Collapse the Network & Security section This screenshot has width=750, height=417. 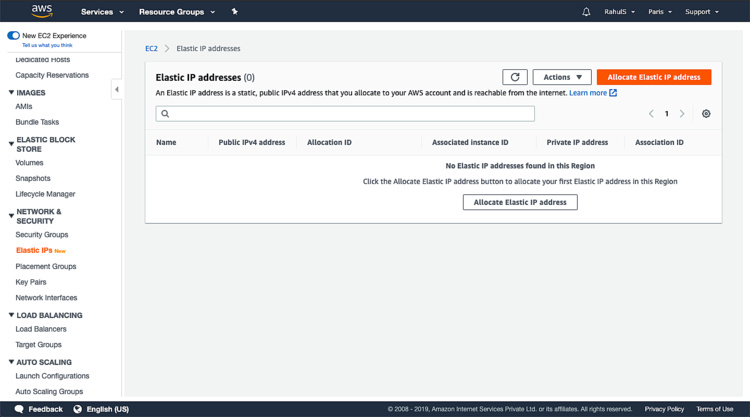coord(11,212)
